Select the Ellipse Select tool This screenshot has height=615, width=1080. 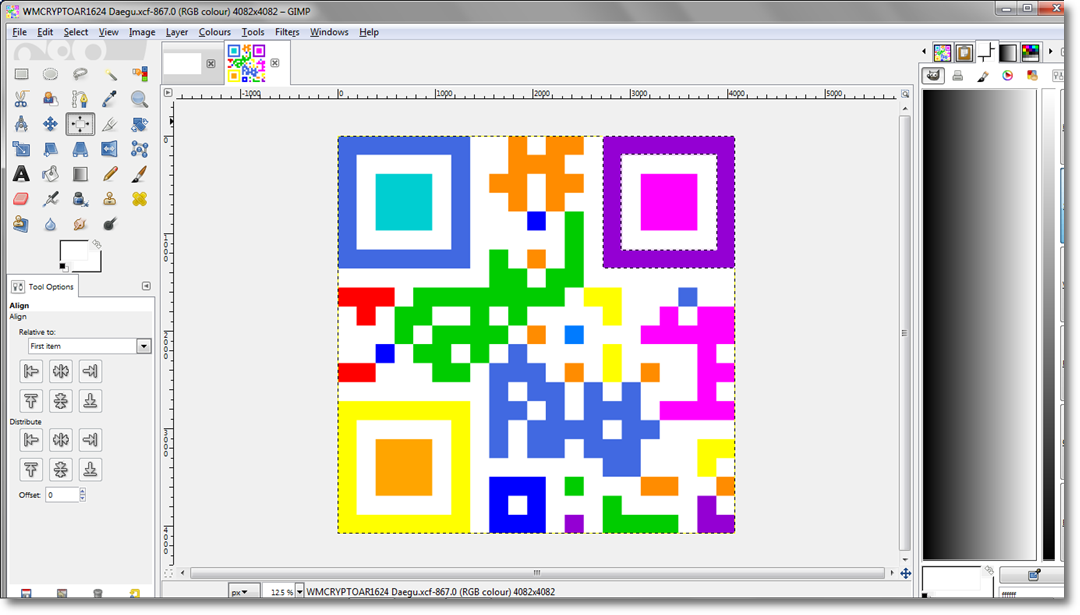coord(50,74)
